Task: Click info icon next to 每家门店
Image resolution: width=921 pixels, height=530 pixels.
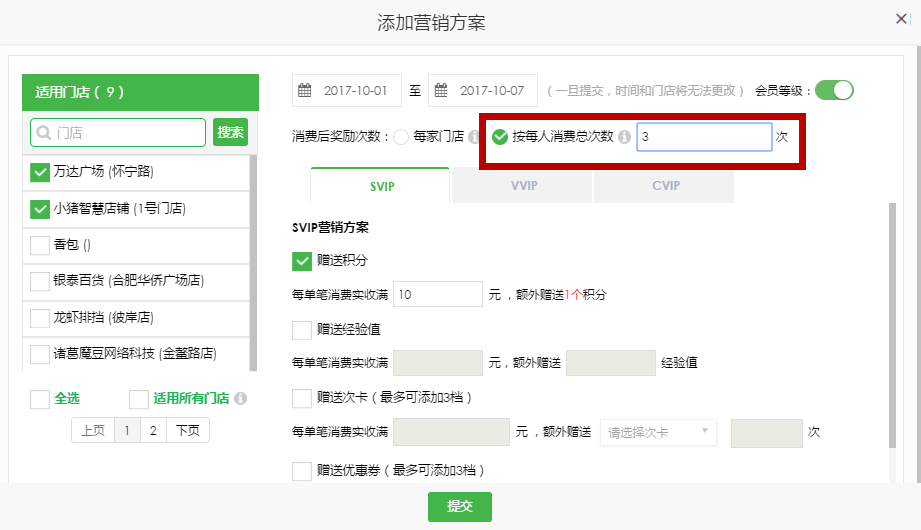Action: coord(474,137)
